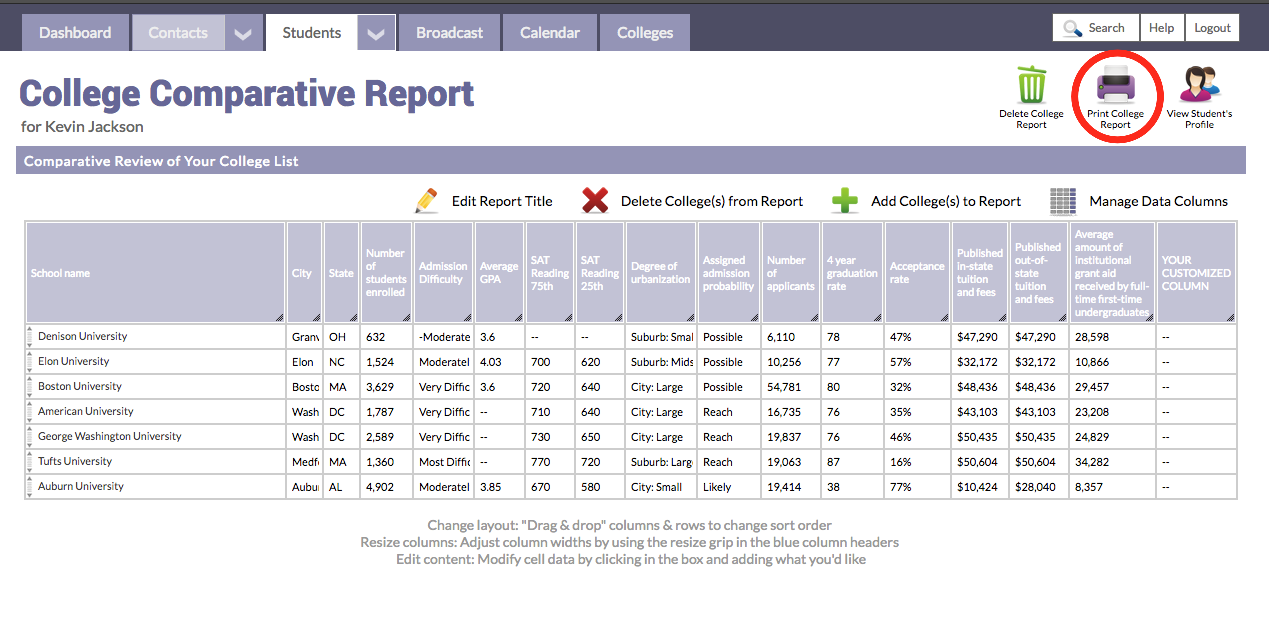Click the Elon University cell

[x=156, y=362]
